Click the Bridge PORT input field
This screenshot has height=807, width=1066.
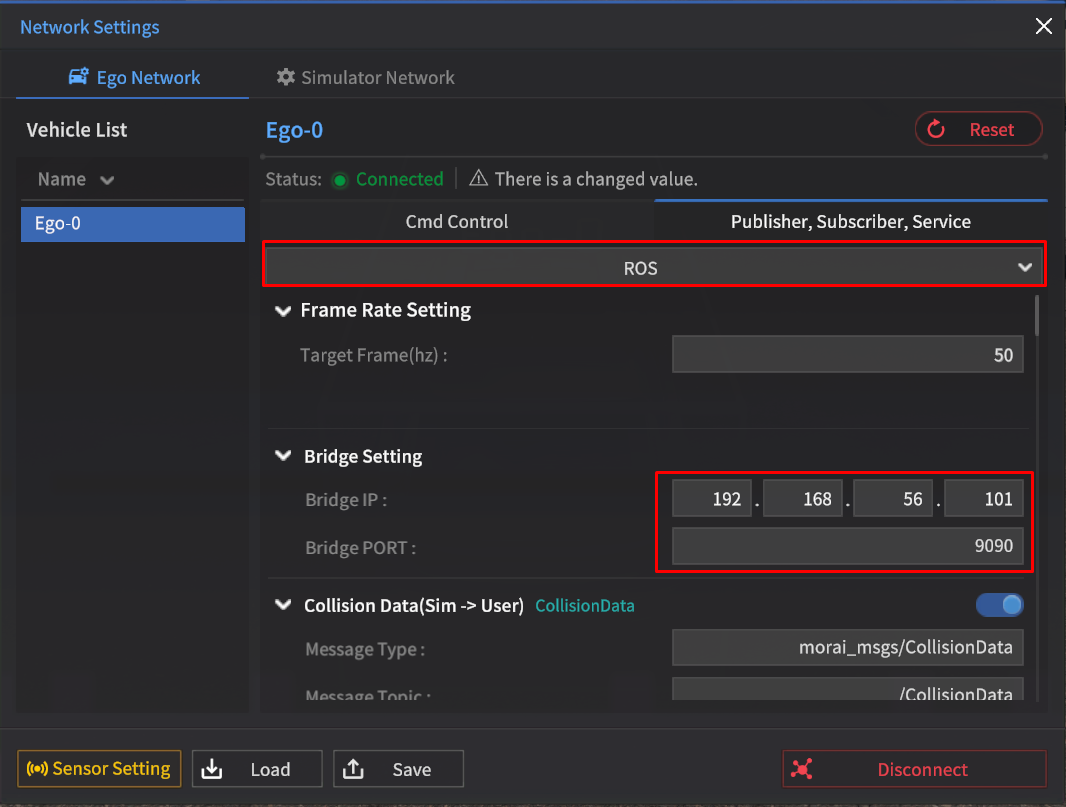[847, 547]
